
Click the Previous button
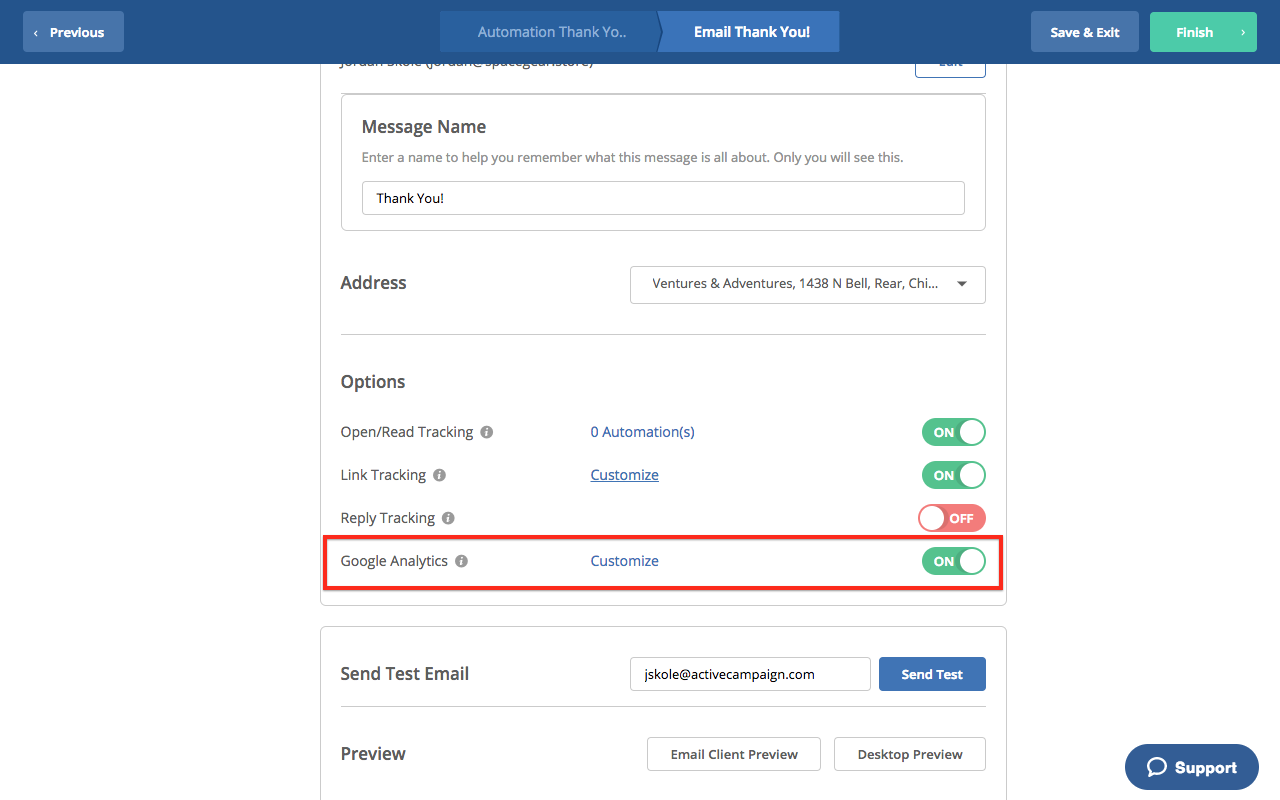(x=73, y=32)
